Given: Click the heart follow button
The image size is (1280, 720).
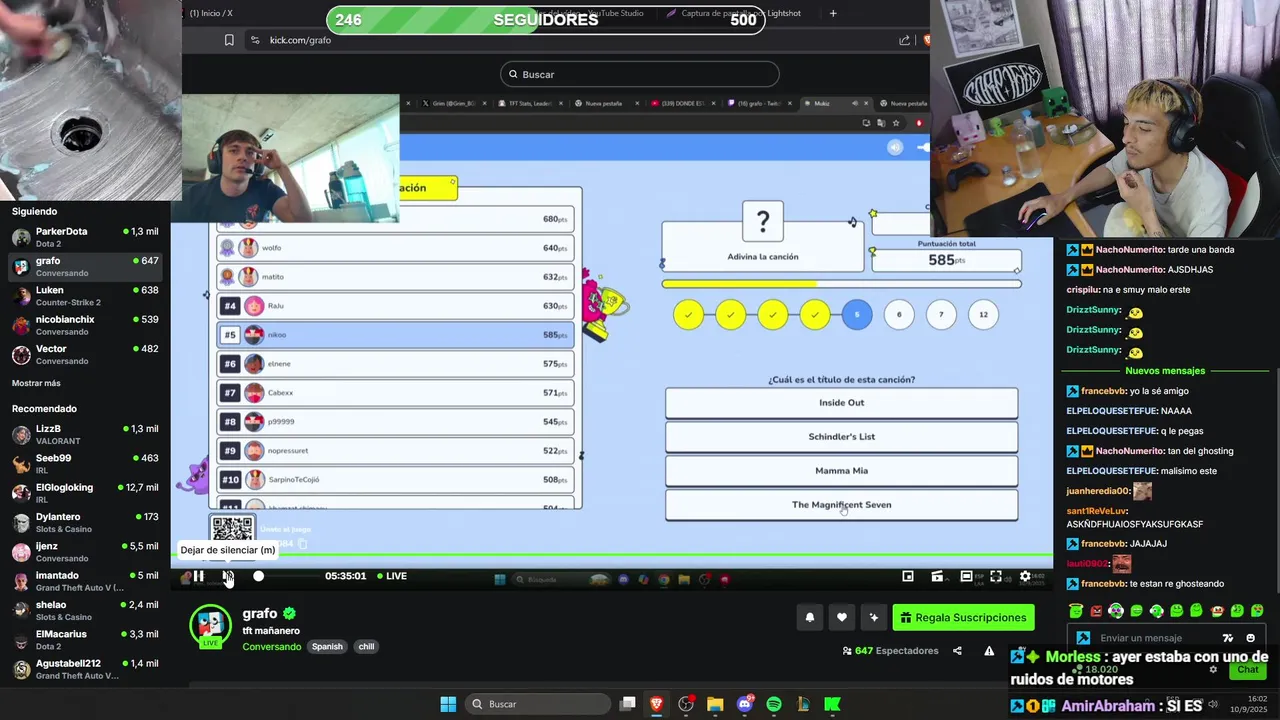Looking at the screenshot, I should (842, 618).
